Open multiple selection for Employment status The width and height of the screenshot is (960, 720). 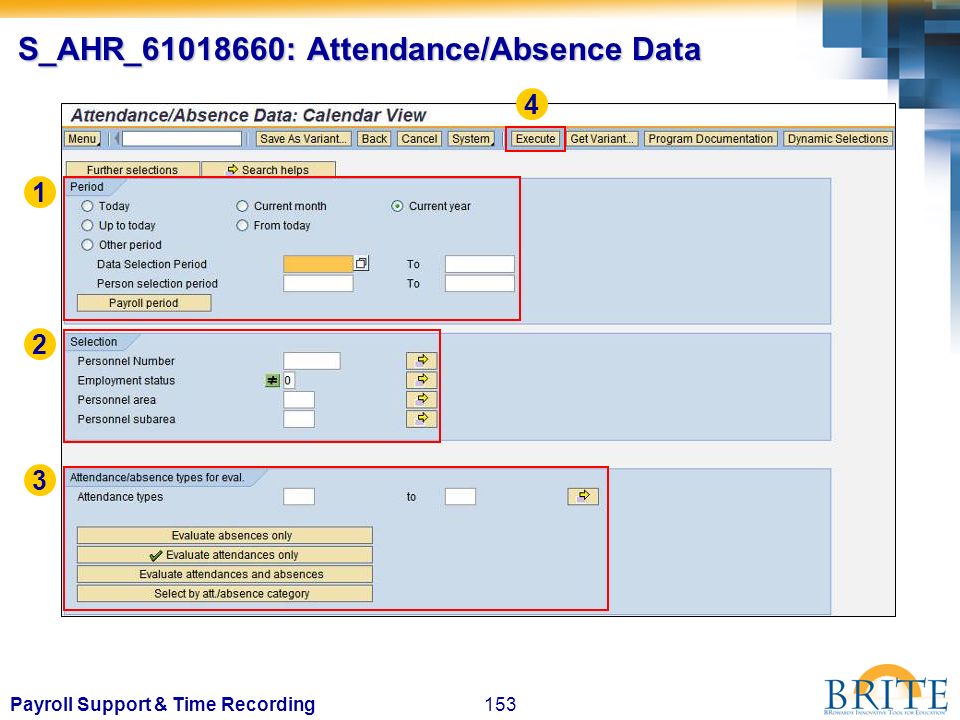click(x=421, y=380)
